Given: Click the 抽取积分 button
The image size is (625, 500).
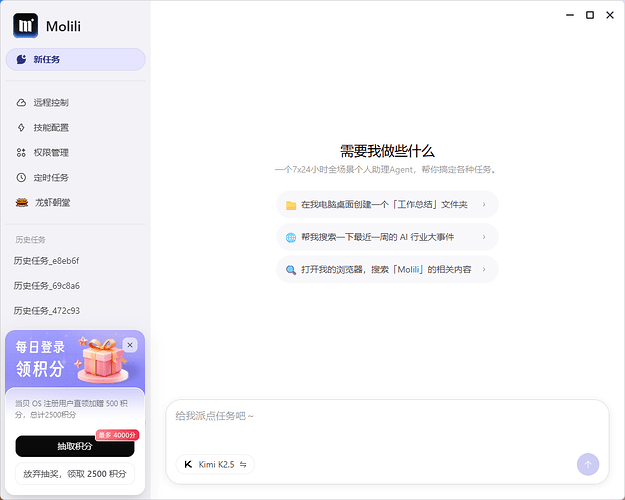Looking at the screenshot, I should click(75, 446).
